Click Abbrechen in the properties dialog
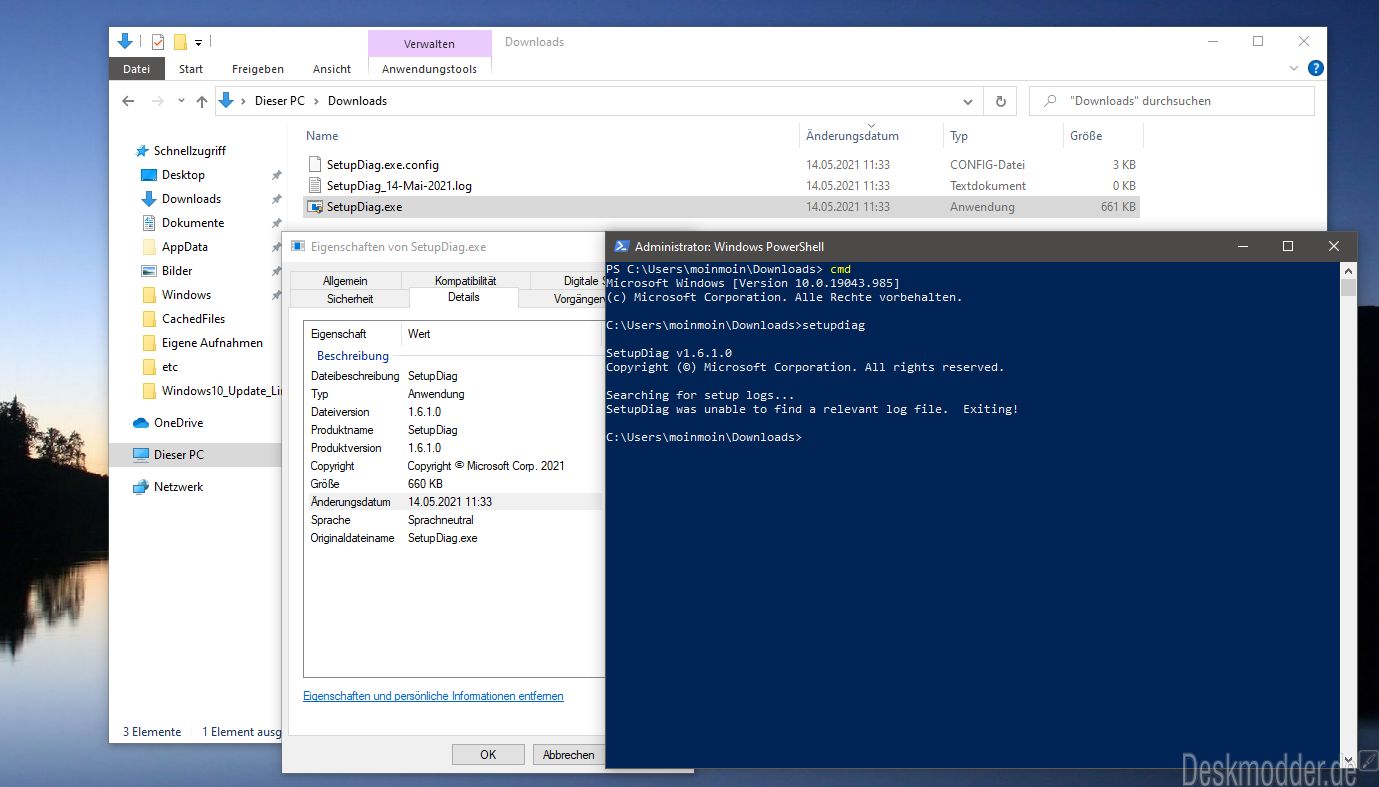1379x787 pixels. 568,755
